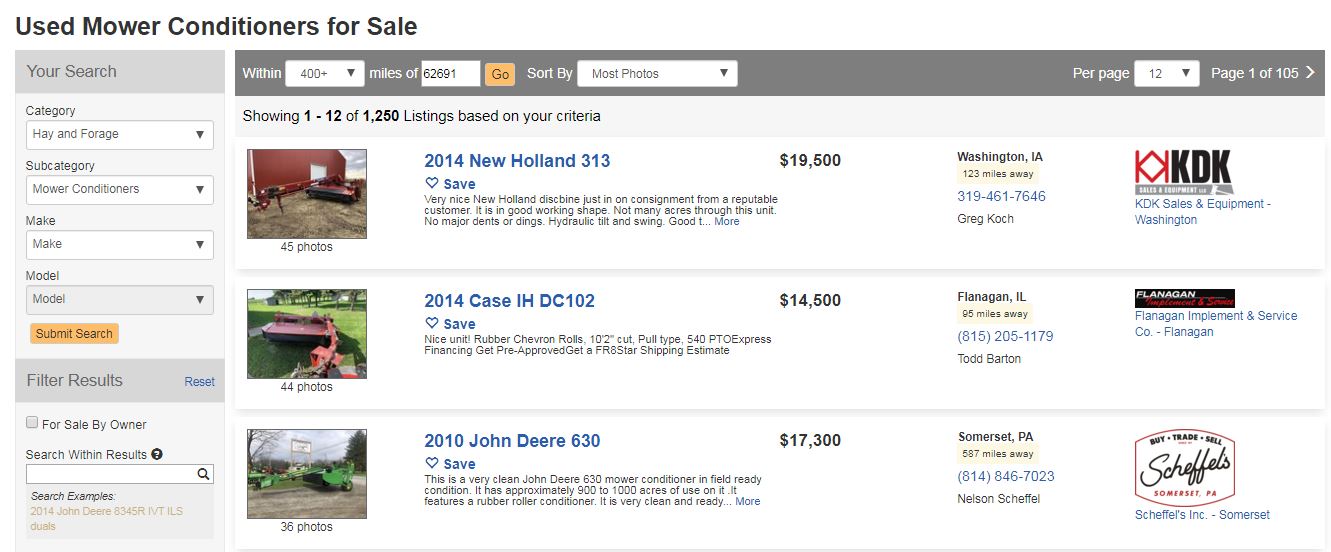Open the 2014 New Holland 313 listing title
The image size is (1331, 552).
pyautogui.click(x=517, y=161)
